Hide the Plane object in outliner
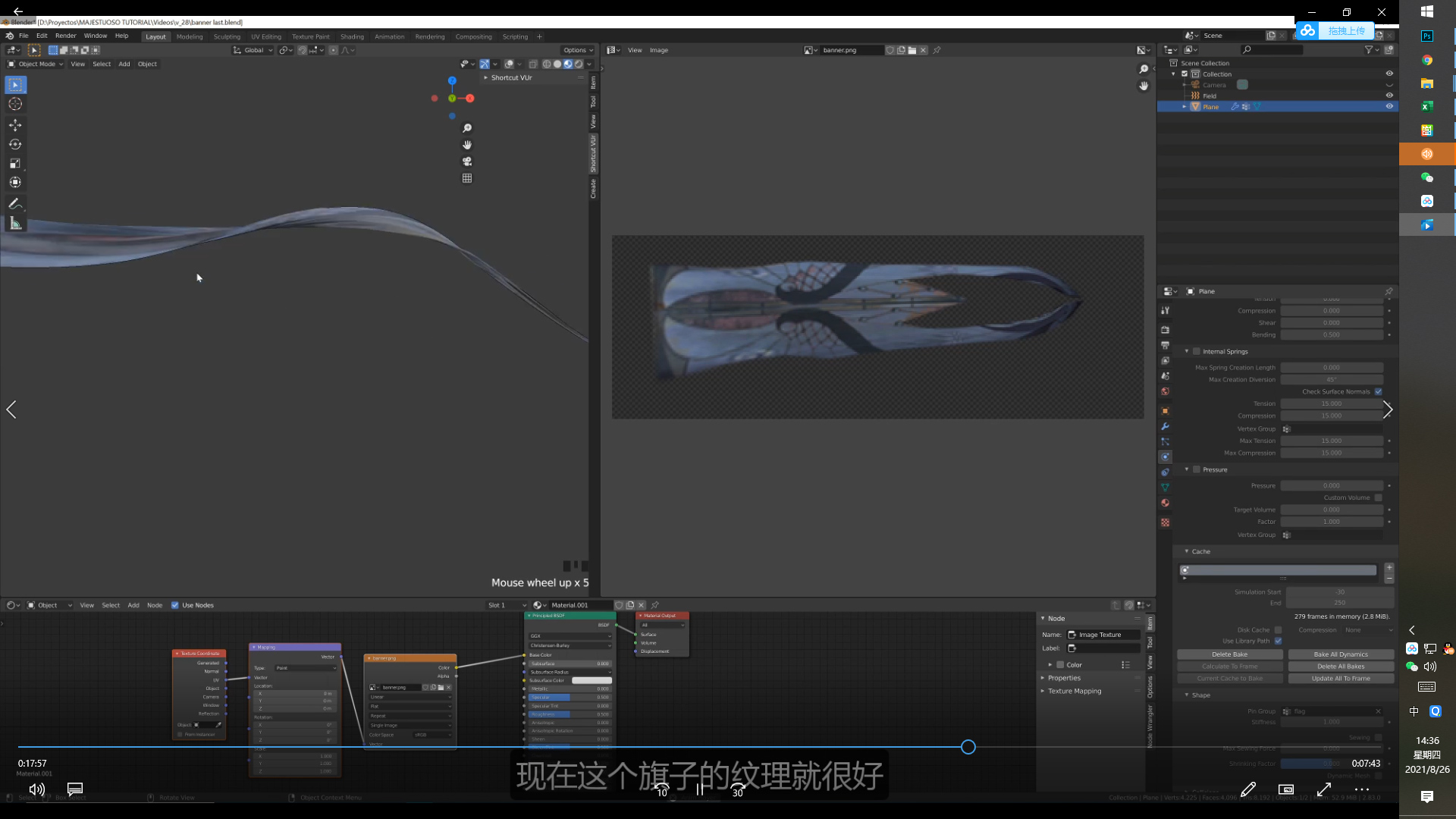Screen dimensions: 1456x819 tap(1390, 107)
